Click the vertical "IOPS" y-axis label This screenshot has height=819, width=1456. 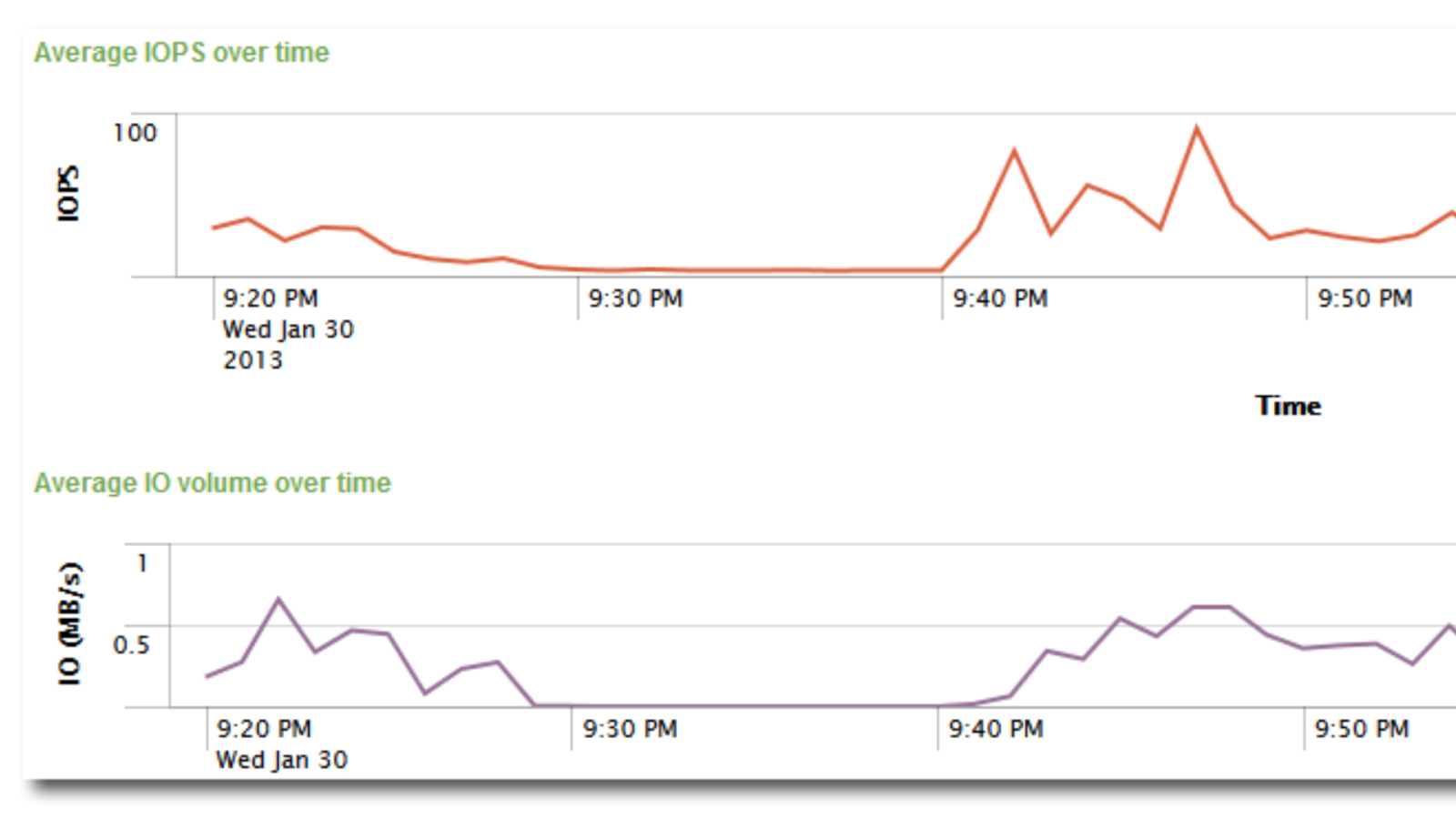point(69,193)
